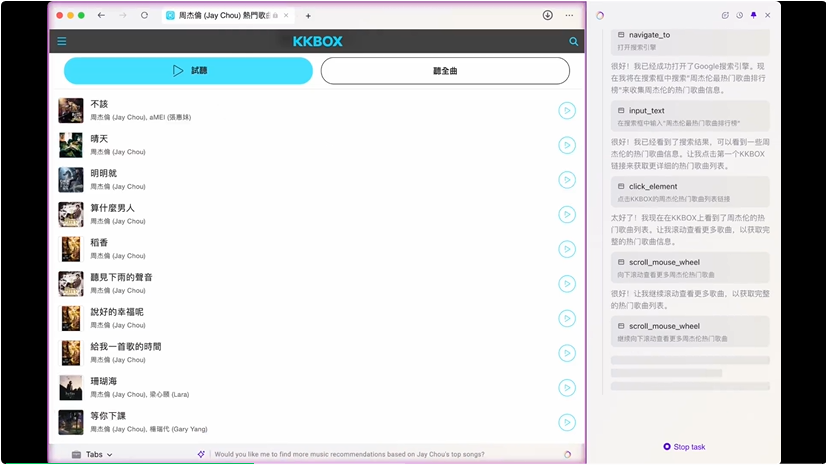
Task: Expand the input_text step card
Action: (690, 116)
